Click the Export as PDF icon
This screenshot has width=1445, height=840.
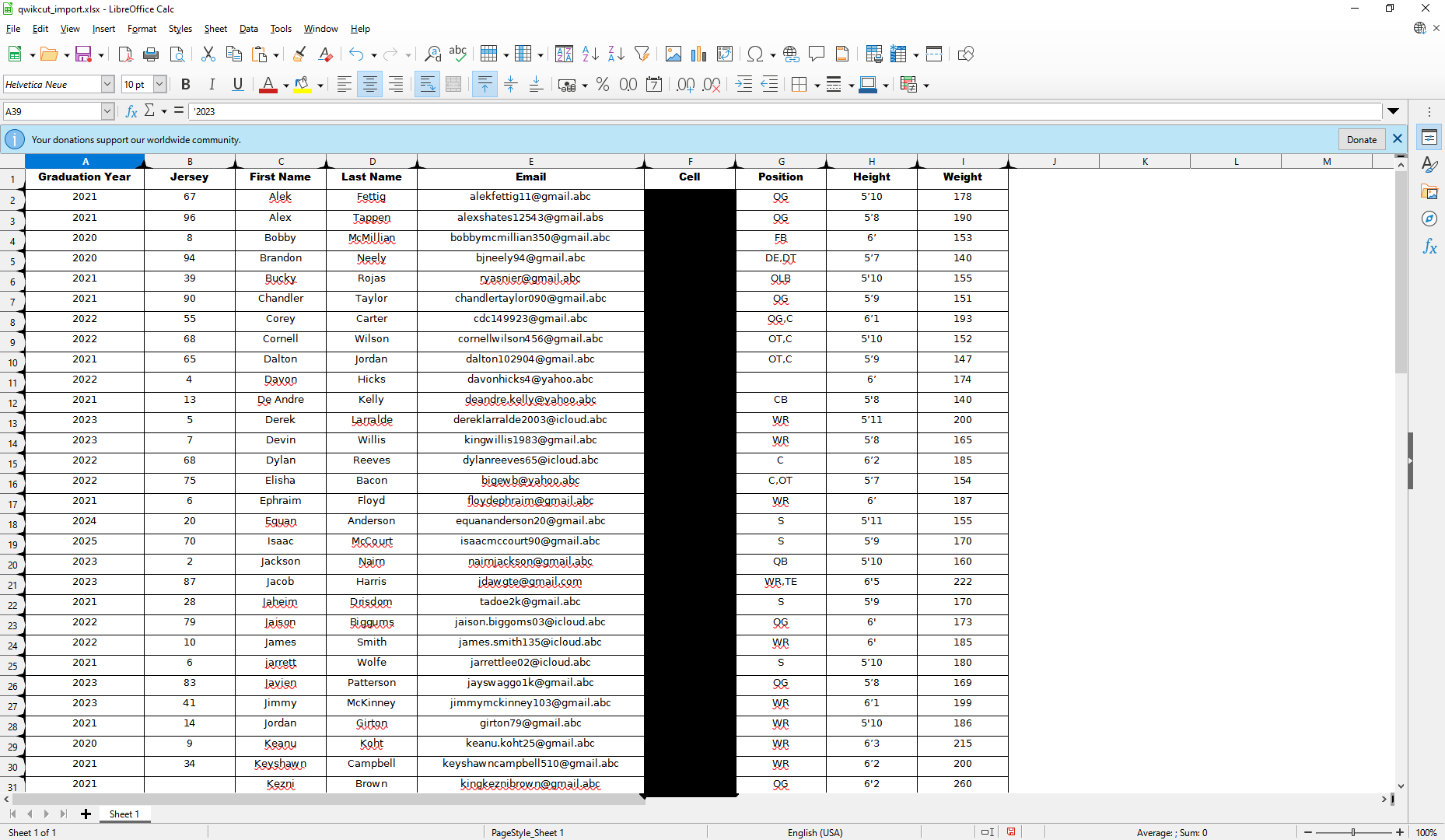[x=125, y=54]
